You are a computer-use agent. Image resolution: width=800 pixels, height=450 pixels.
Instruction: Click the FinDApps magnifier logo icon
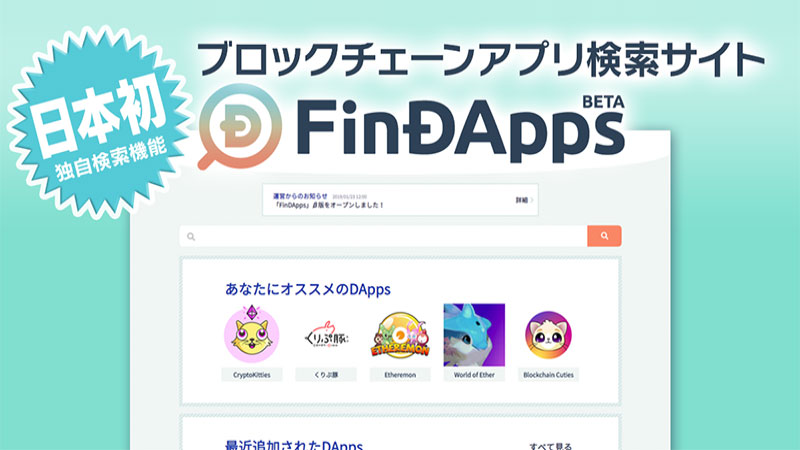(239, 127)
